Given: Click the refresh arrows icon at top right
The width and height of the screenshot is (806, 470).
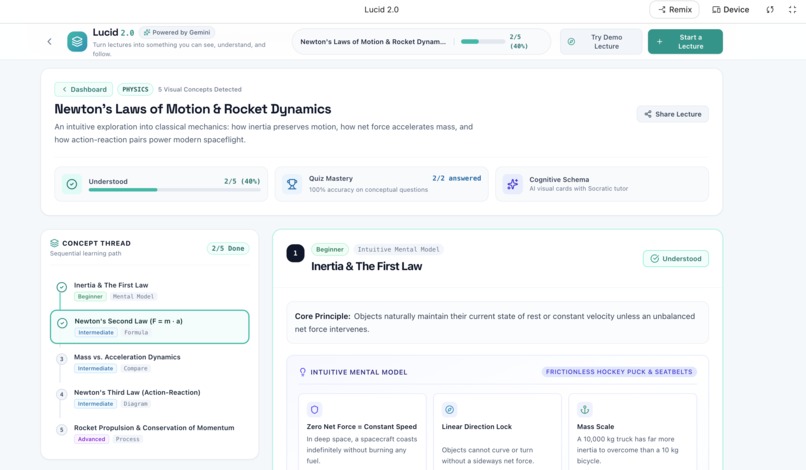Looking at the screenshot, I should [770, 9].
